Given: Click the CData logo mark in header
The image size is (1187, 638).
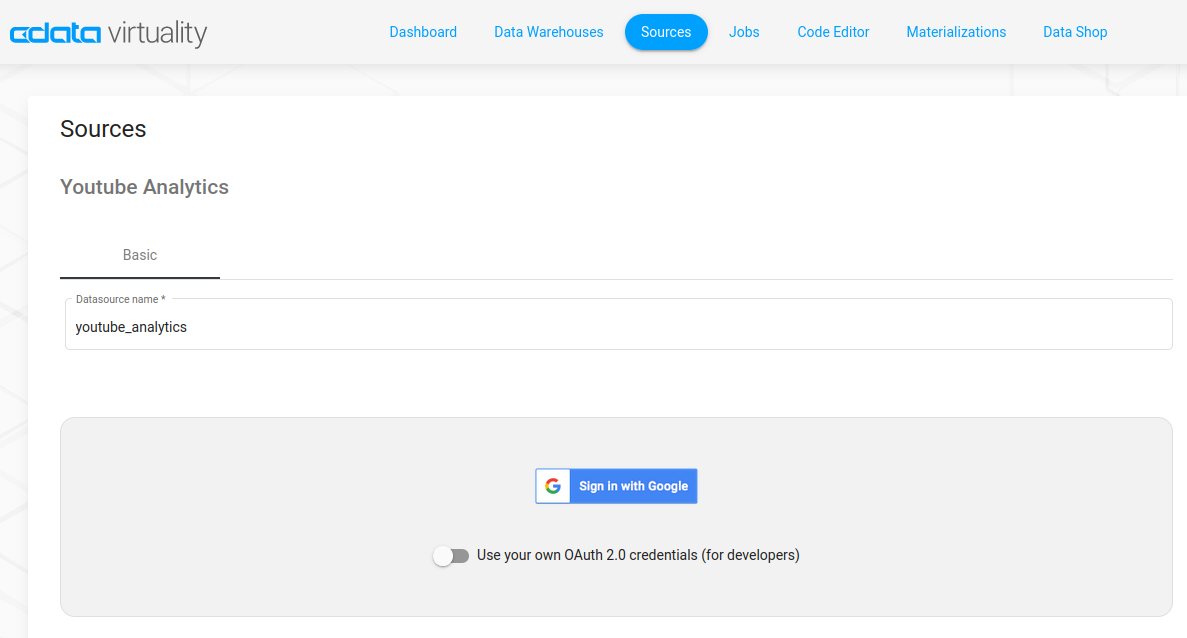Looking at the screenshot, I should pos(55,35).
